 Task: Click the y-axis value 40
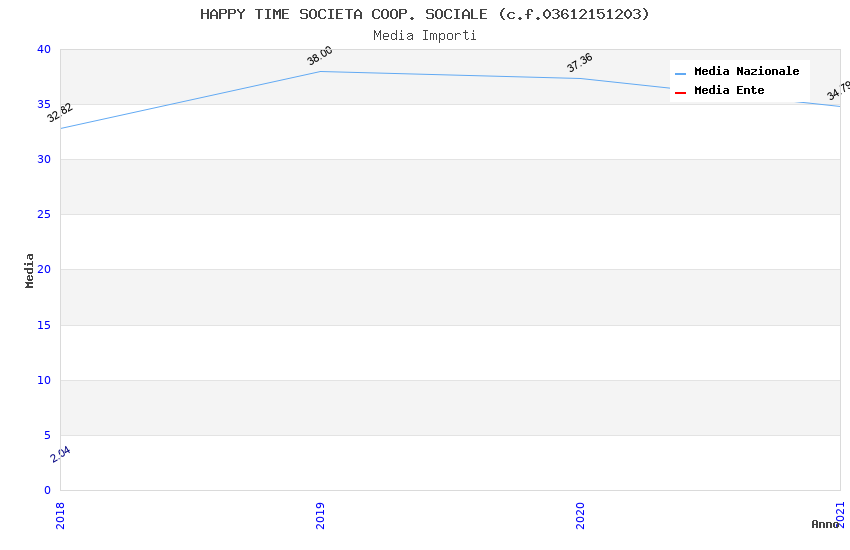pos(44,49)
